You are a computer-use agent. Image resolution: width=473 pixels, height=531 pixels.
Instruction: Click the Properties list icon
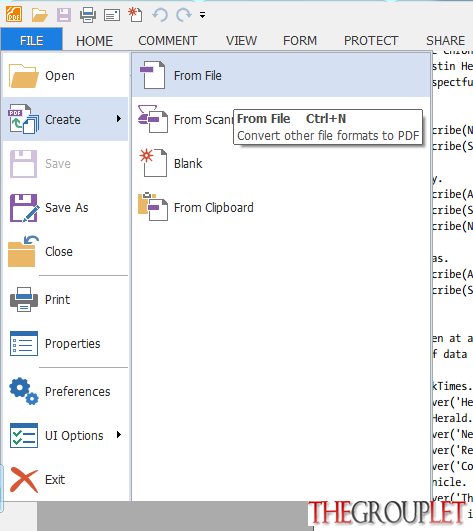pos(24,343)
